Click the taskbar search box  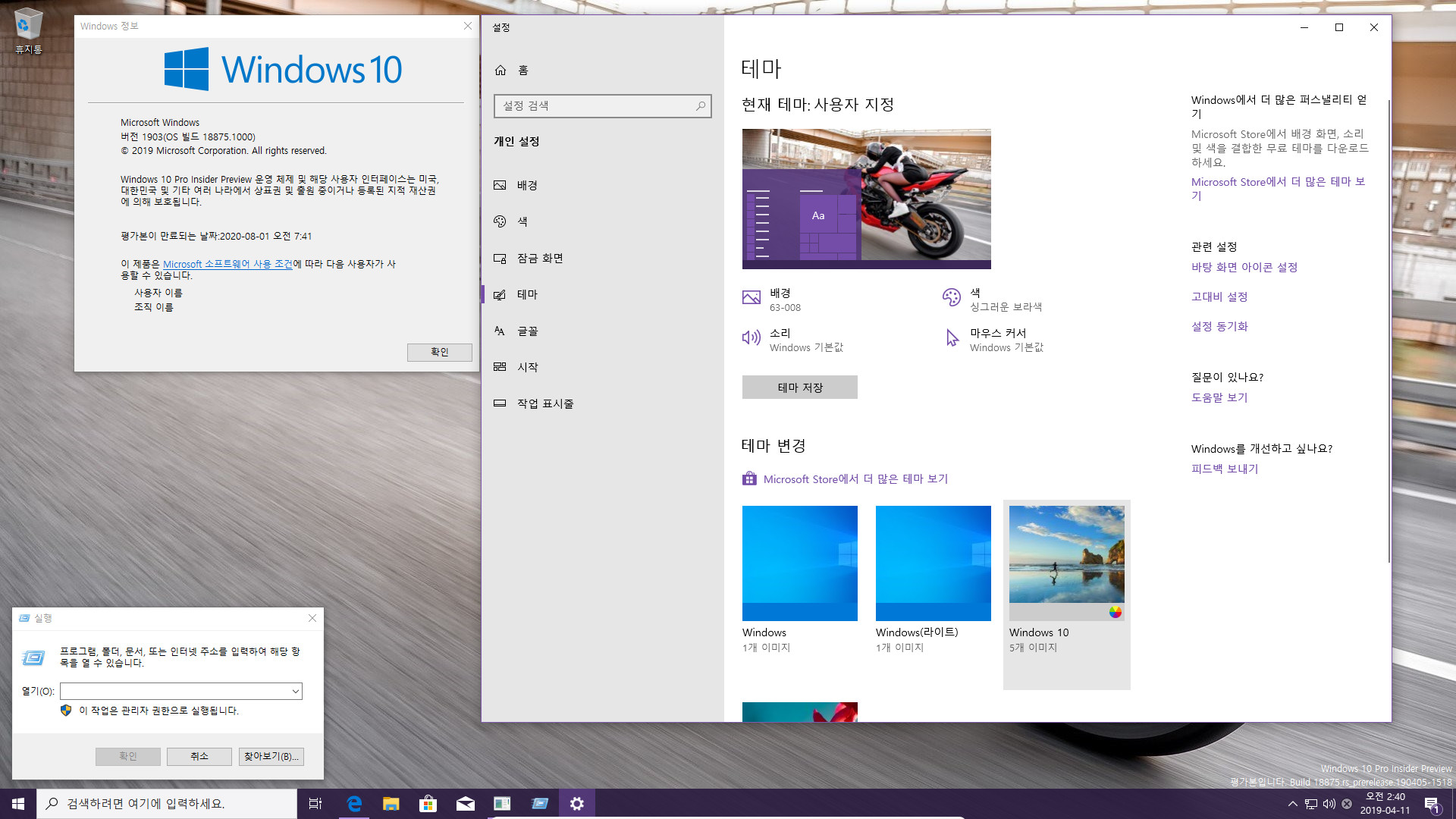[167, 804]
